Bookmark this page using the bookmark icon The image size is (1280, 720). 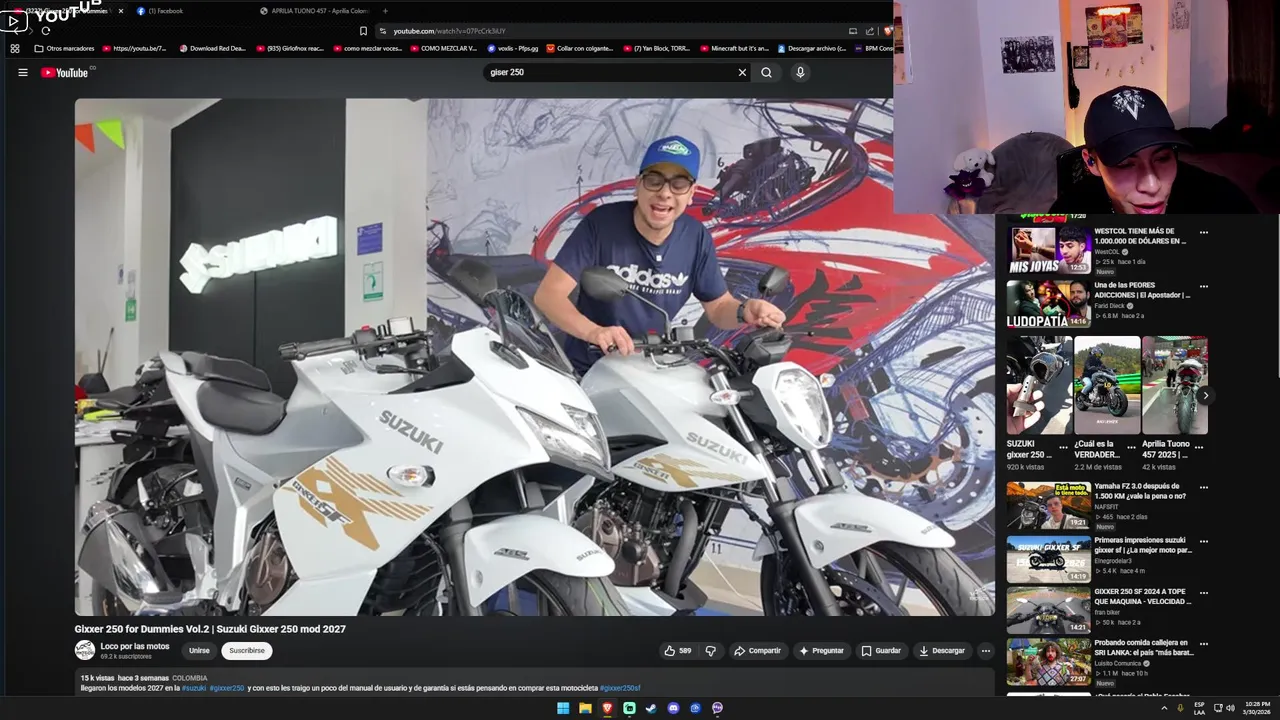coord(363,31)
